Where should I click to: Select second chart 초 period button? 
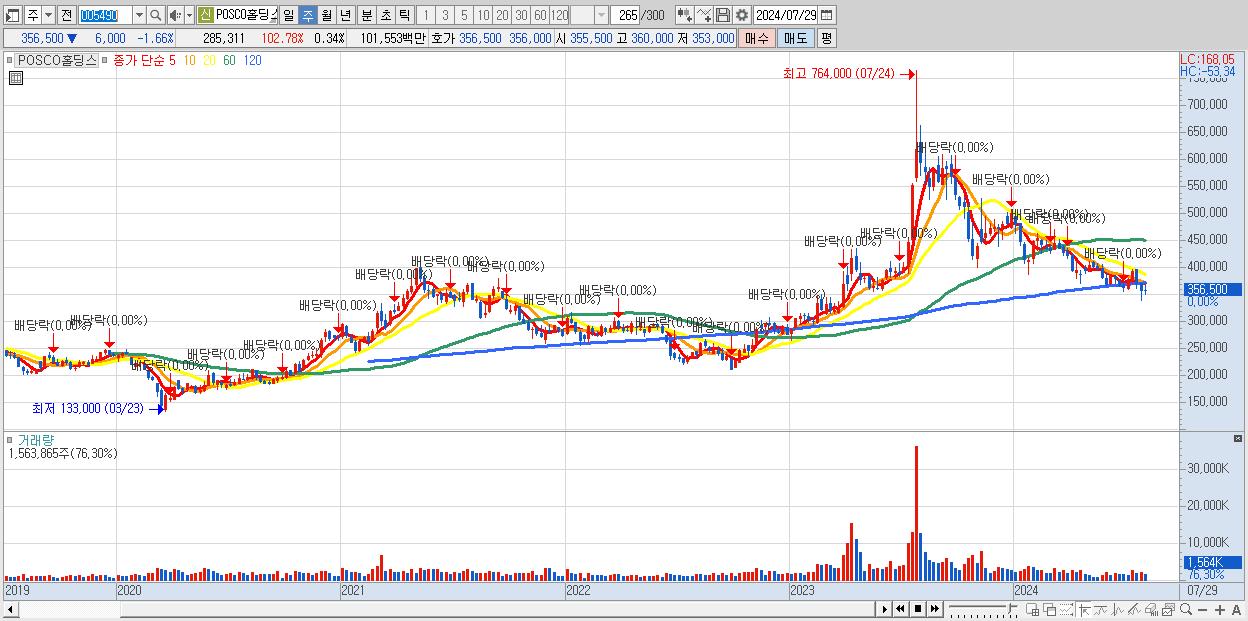tap(386, 15)
